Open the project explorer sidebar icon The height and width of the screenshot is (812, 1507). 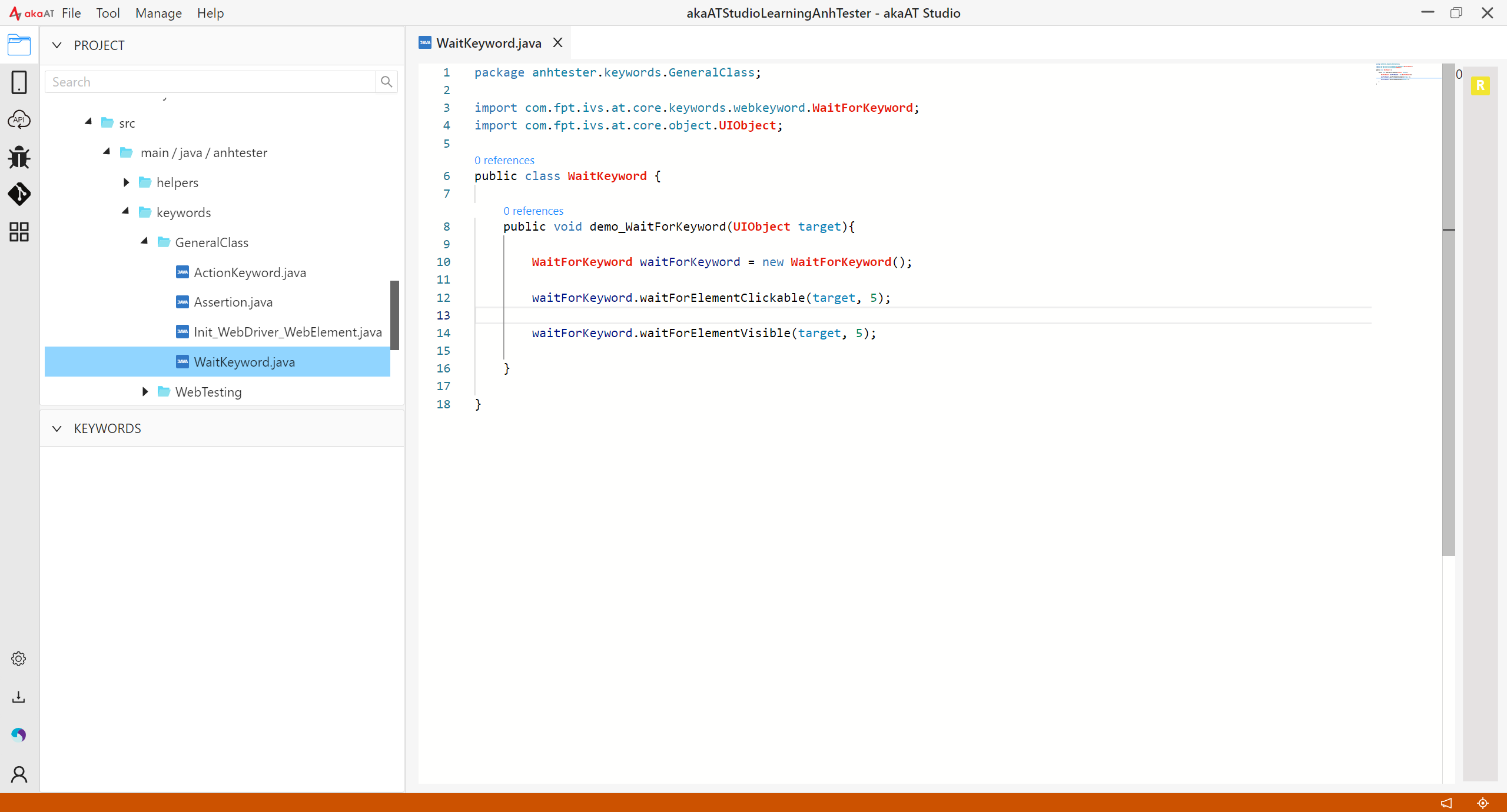19,45
